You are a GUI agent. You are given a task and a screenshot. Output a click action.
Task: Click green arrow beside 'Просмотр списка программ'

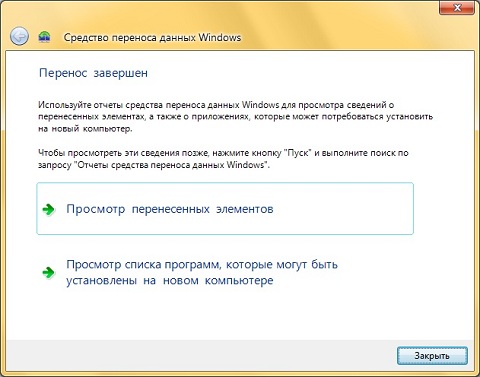pyautogui.click(x=49, y=272)
